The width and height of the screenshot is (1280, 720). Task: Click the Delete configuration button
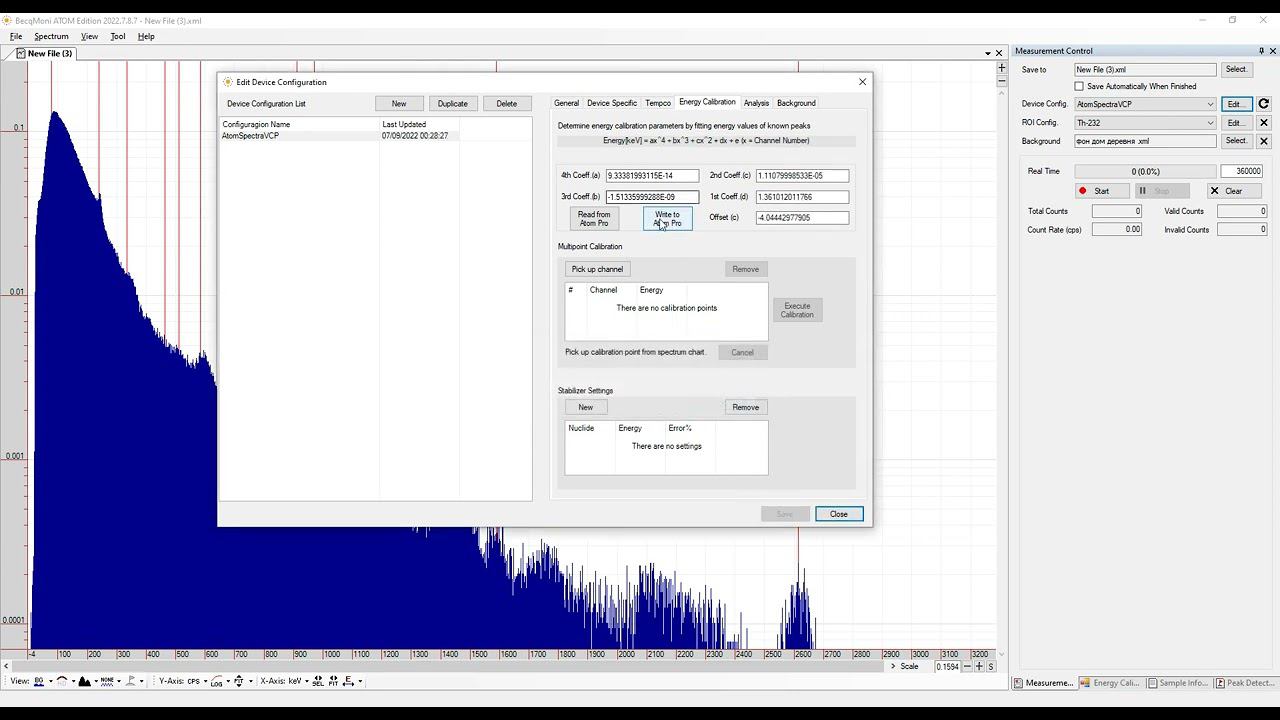(507, 104)
